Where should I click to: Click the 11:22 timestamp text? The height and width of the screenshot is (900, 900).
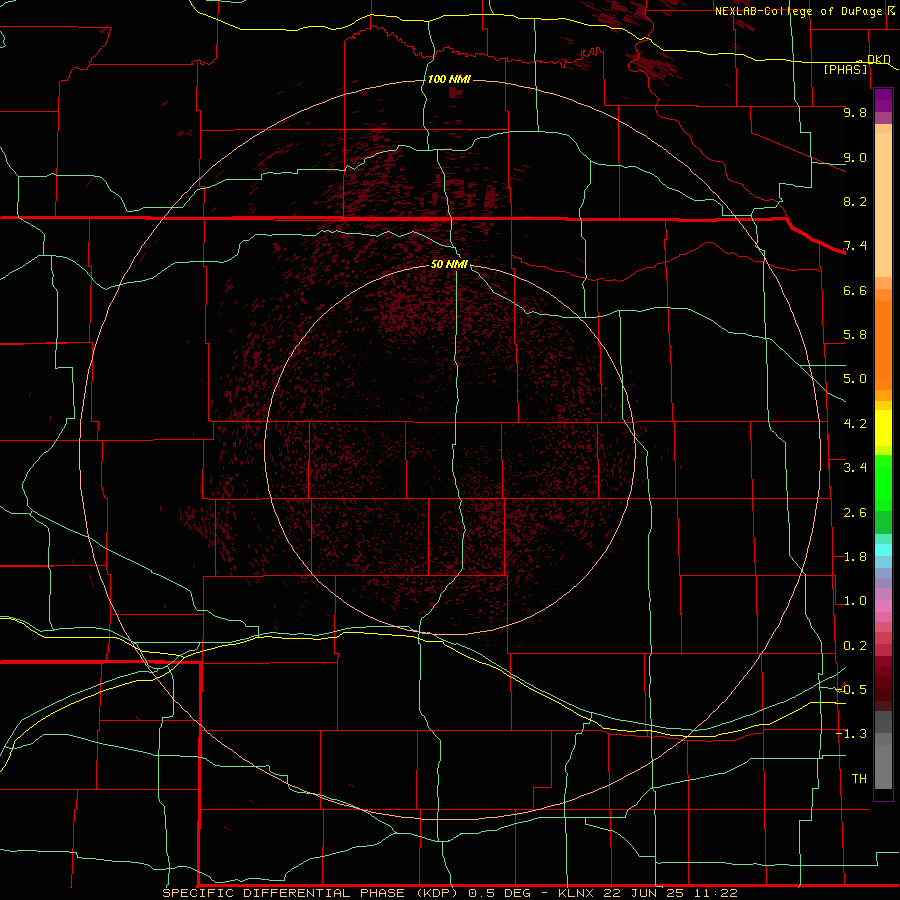click(714, 893)
